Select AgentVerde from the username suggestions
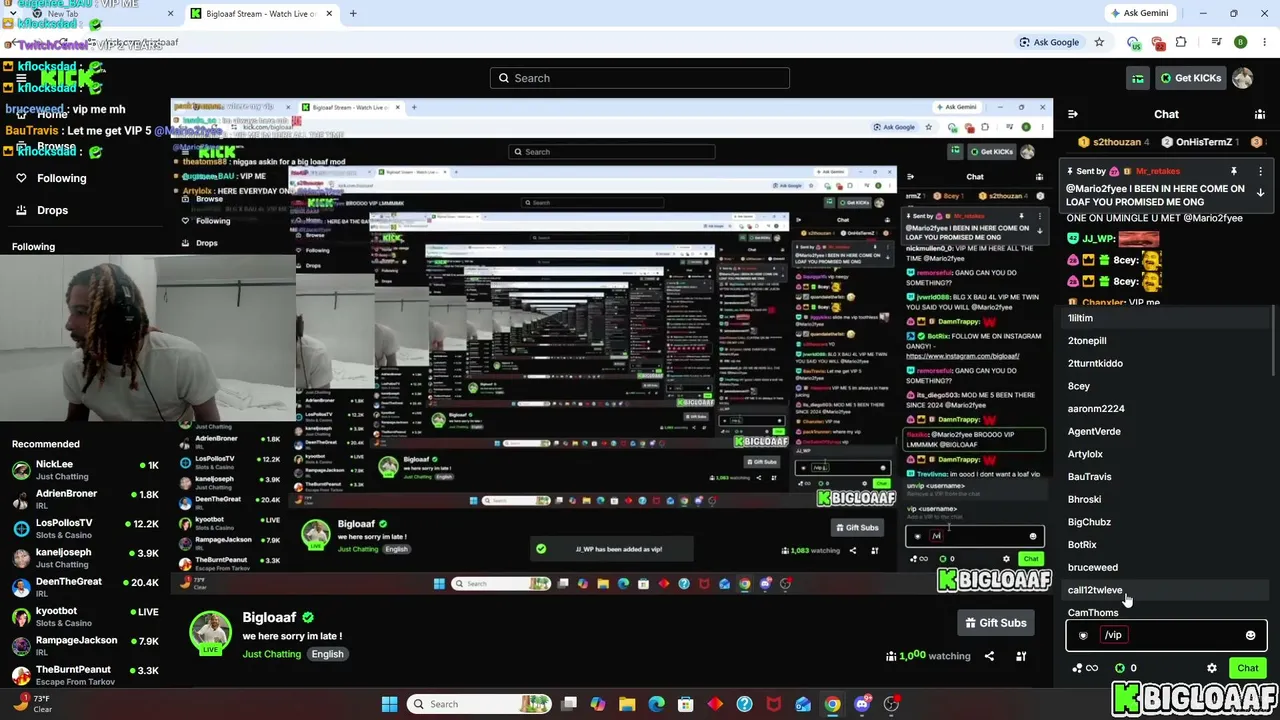This screenshot has height=720, width=1280. click(1166, 431)
